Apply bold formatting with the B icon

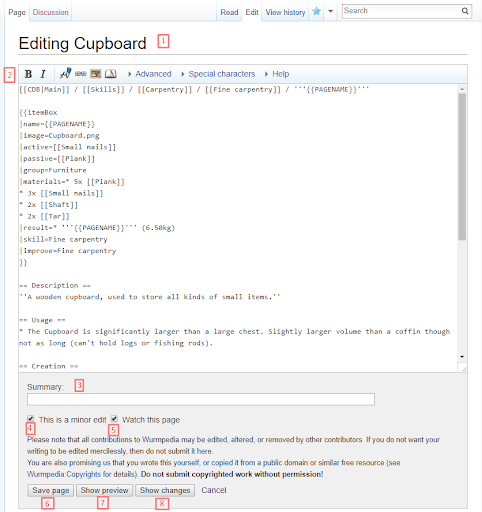[x=28, y=74]
